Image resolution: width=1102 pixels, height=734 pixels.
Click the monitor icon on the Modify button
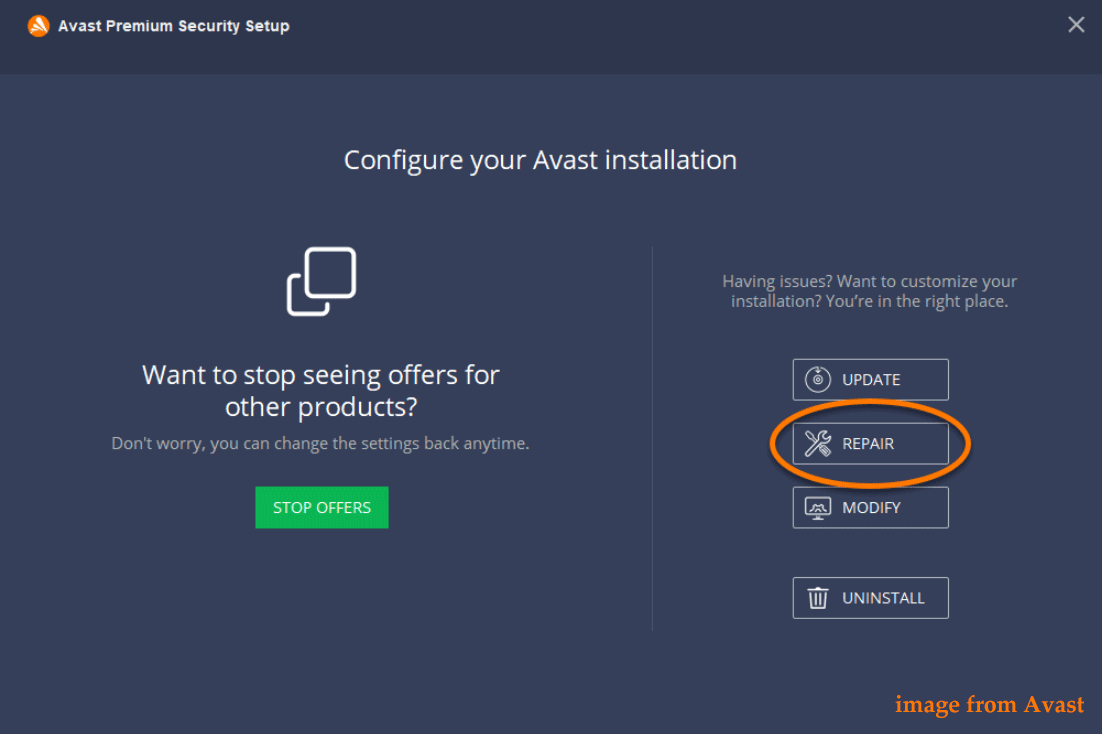pyautogui.click(x=817, y=508)
